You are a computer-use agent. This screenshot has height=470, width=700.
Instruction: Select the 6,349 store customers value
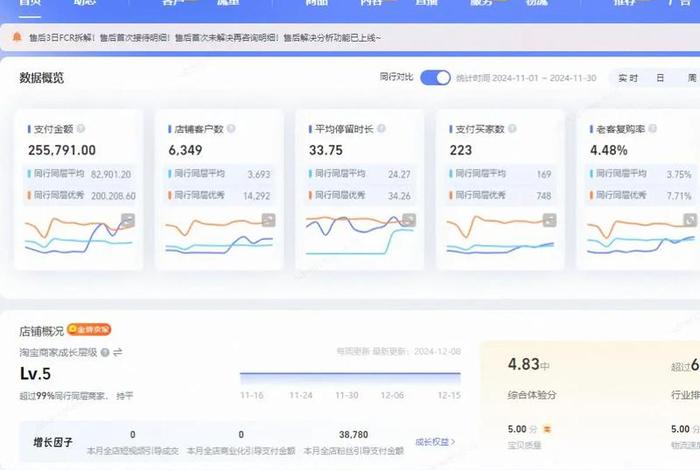pos(185,150)
